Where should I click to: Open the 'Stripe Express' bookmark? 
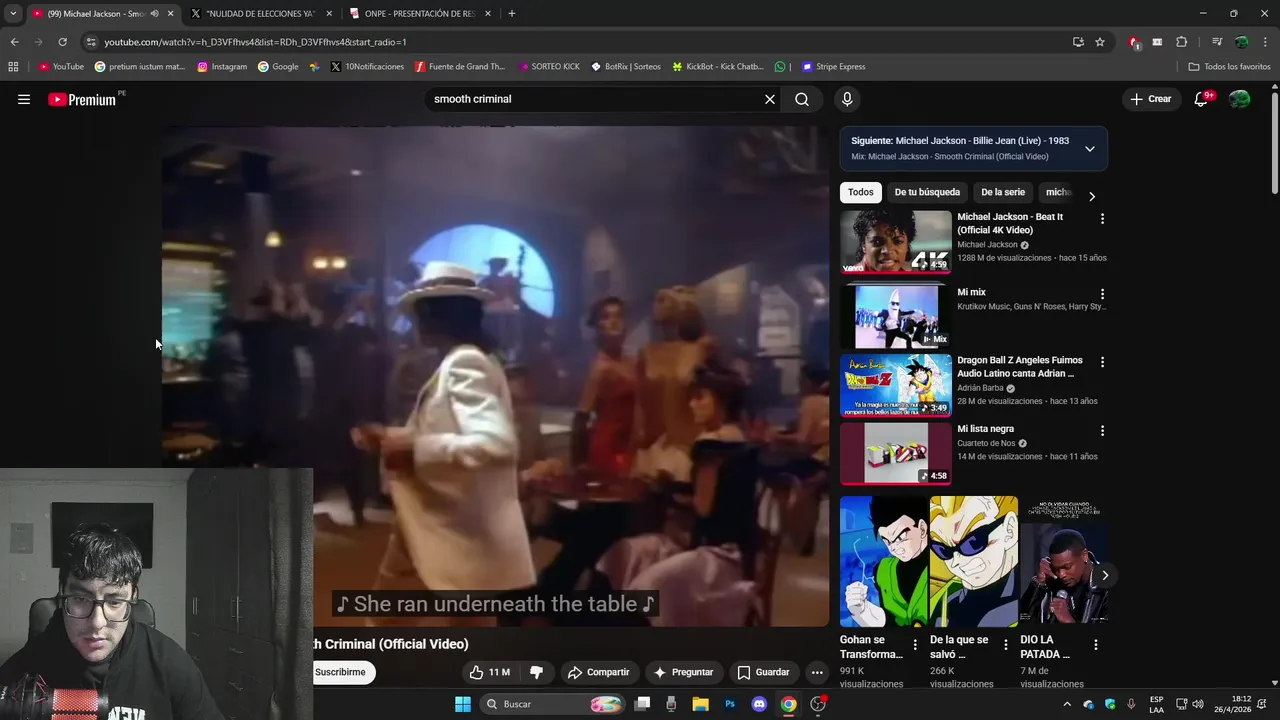tap(834, 66)
